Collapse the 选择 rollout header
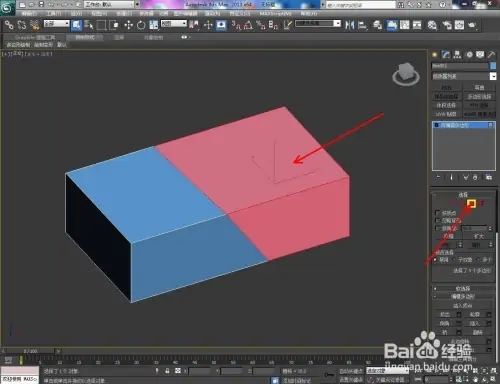 coord(463,194)
